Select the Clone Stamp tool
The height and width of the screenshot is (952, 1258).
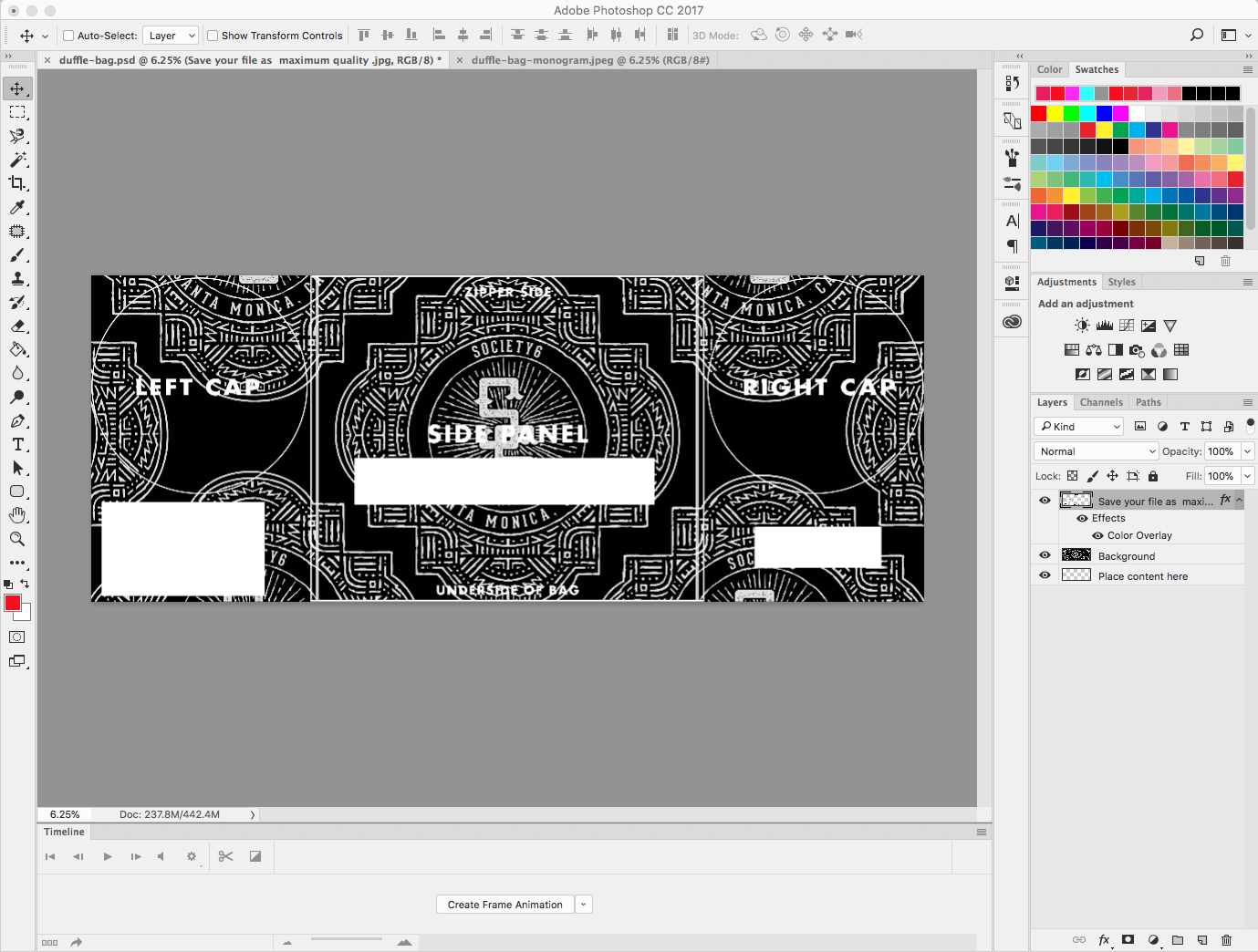point(17,278)
